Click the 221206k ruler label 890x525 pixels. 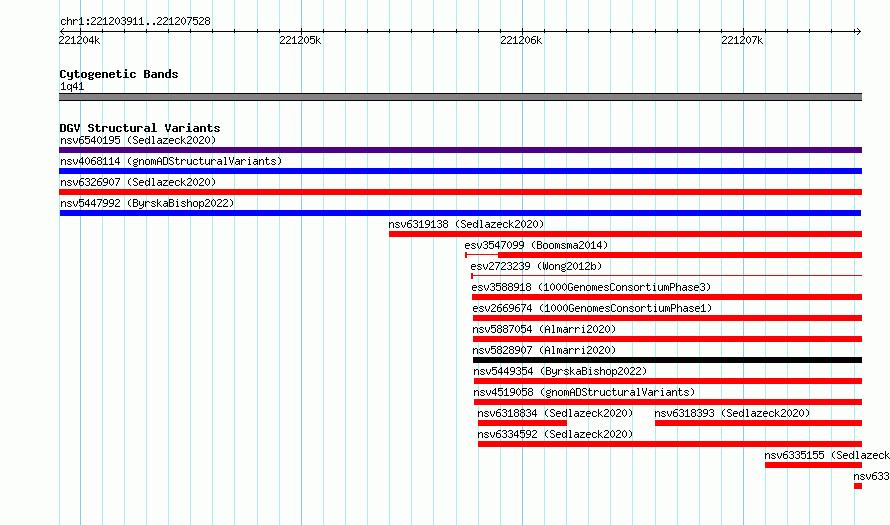[521, 40]
